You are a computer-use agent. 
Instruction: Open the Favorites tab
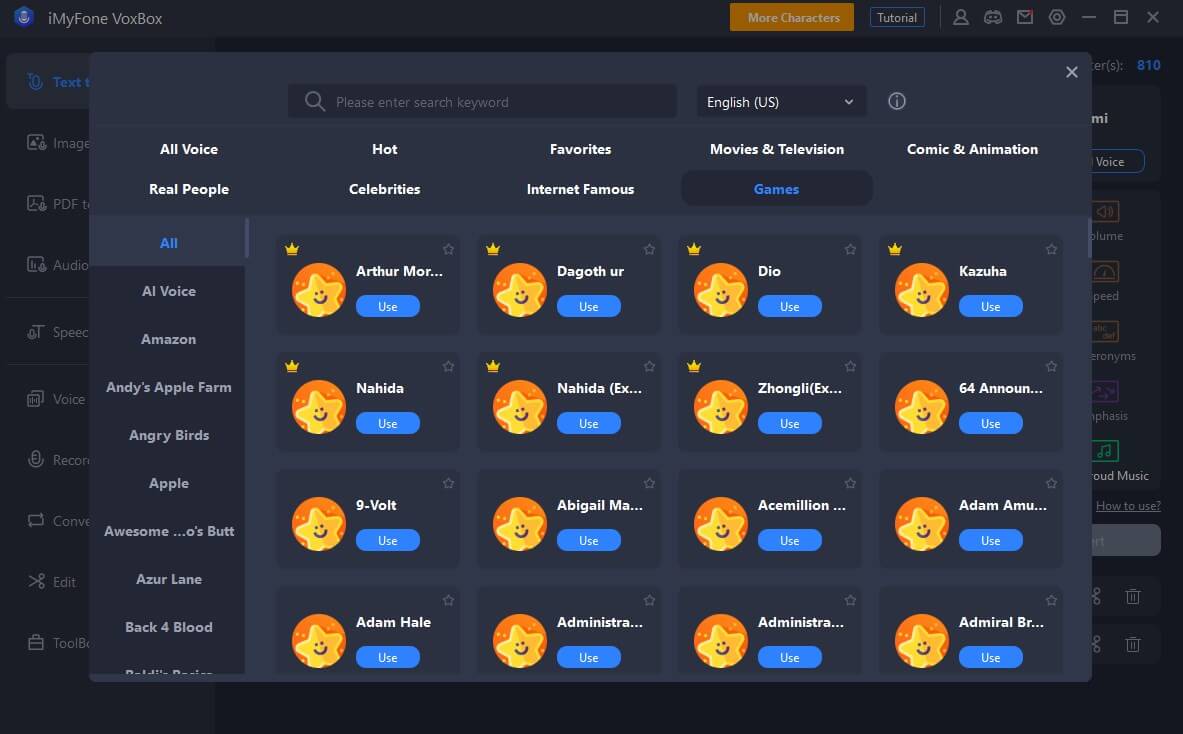[x=580, y=149]
